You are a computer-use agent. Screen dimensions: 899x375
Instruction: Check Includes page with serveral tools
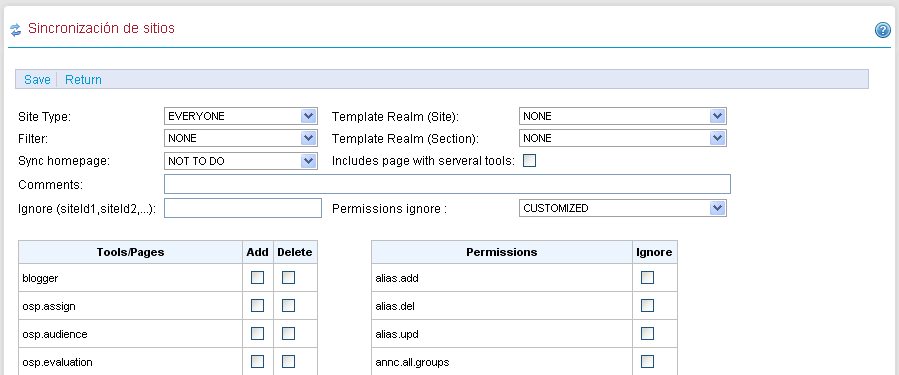pyautogui.click(x=529, y=161)
